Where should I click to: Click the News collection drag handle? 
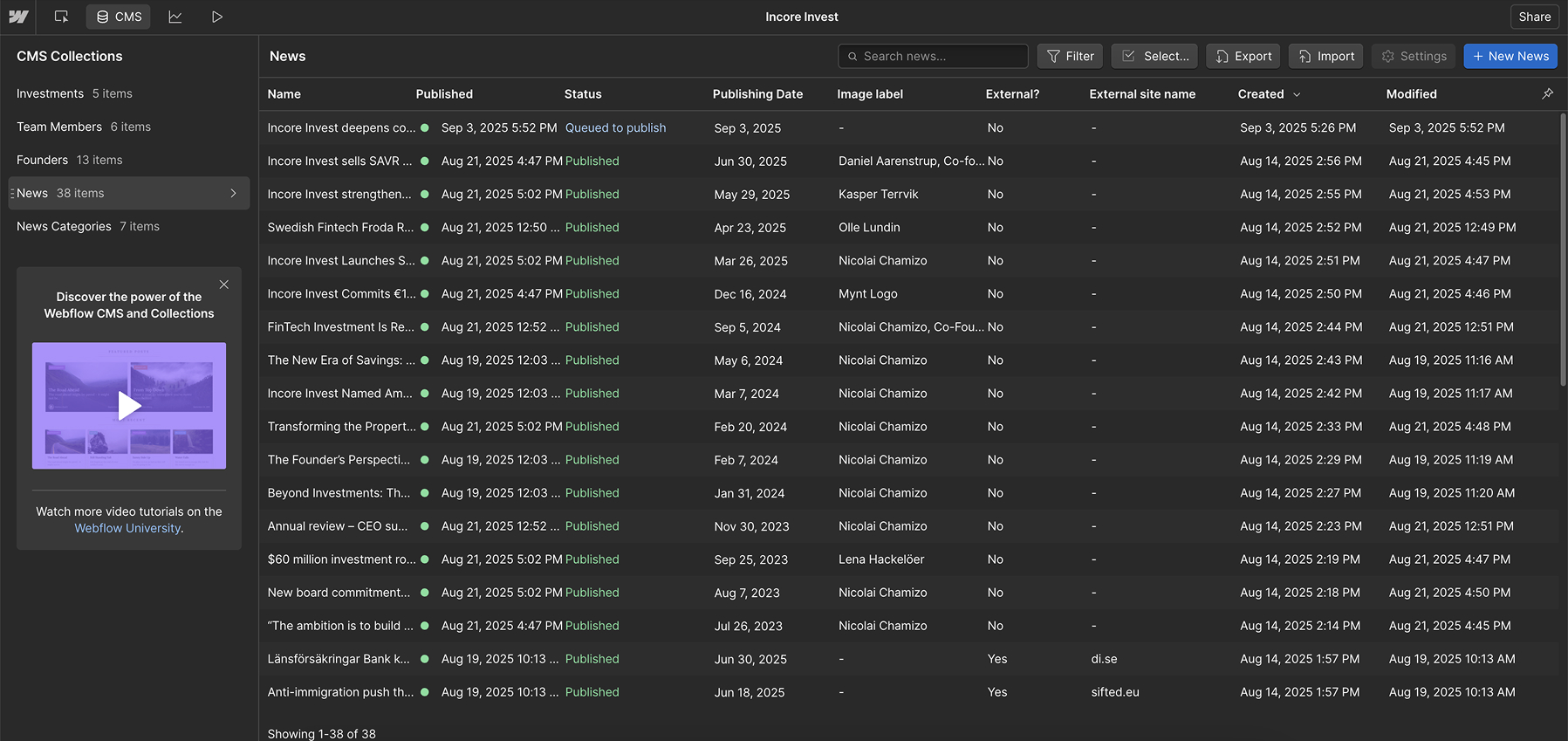pos(12,193)
